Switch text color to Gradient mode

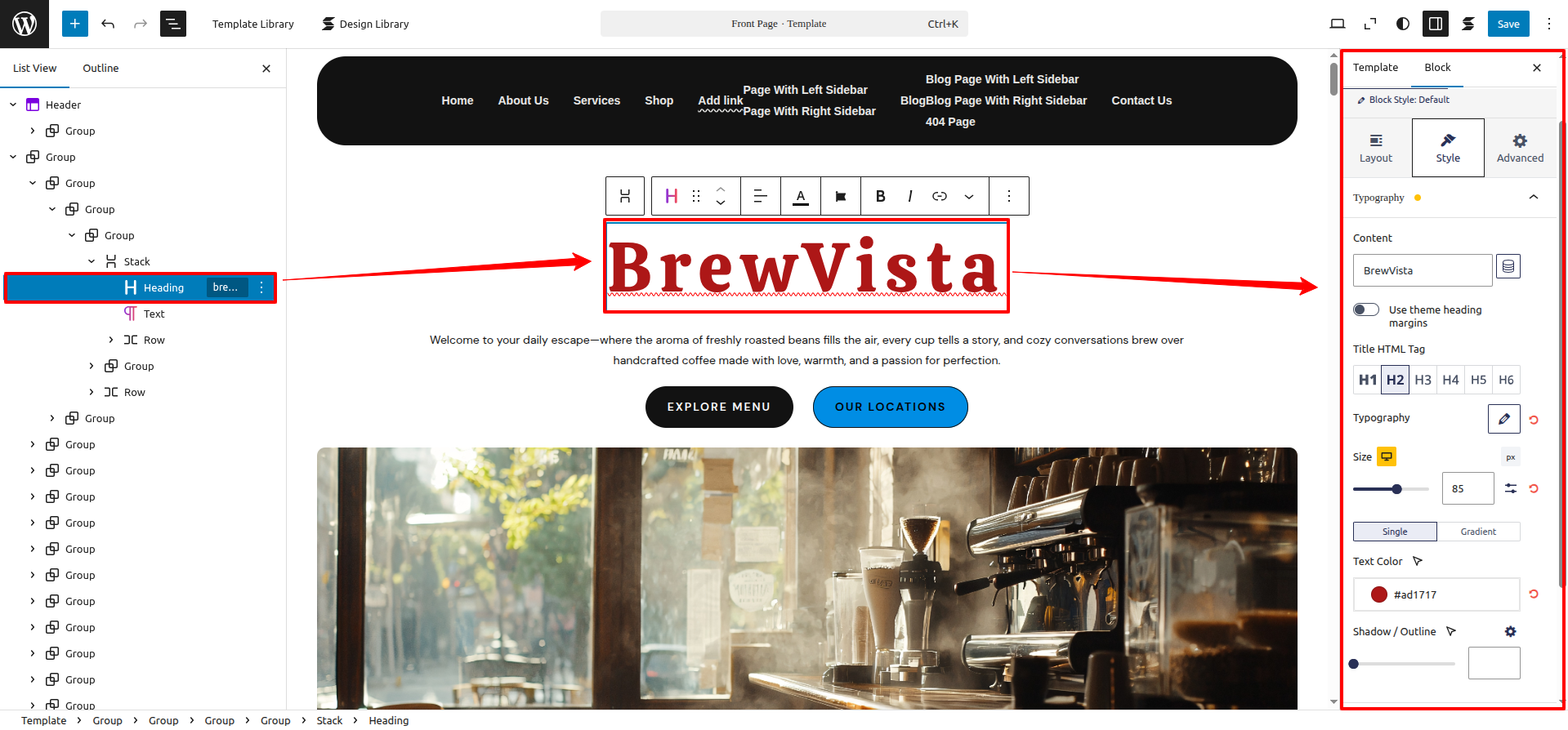1477,532
